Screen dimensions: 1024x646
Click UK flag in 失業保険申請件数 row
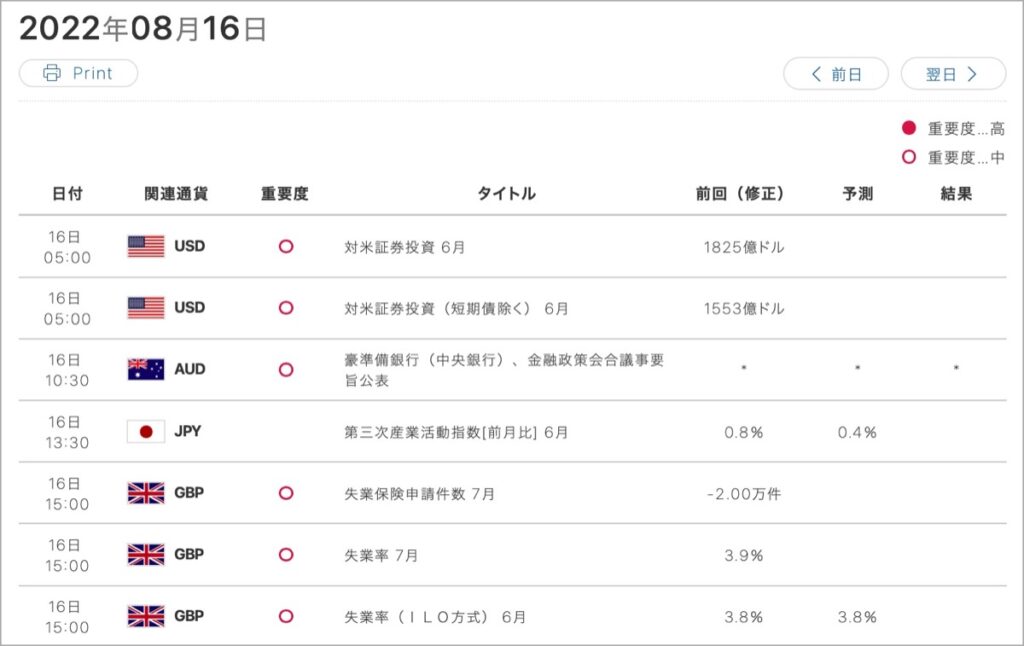146,493
